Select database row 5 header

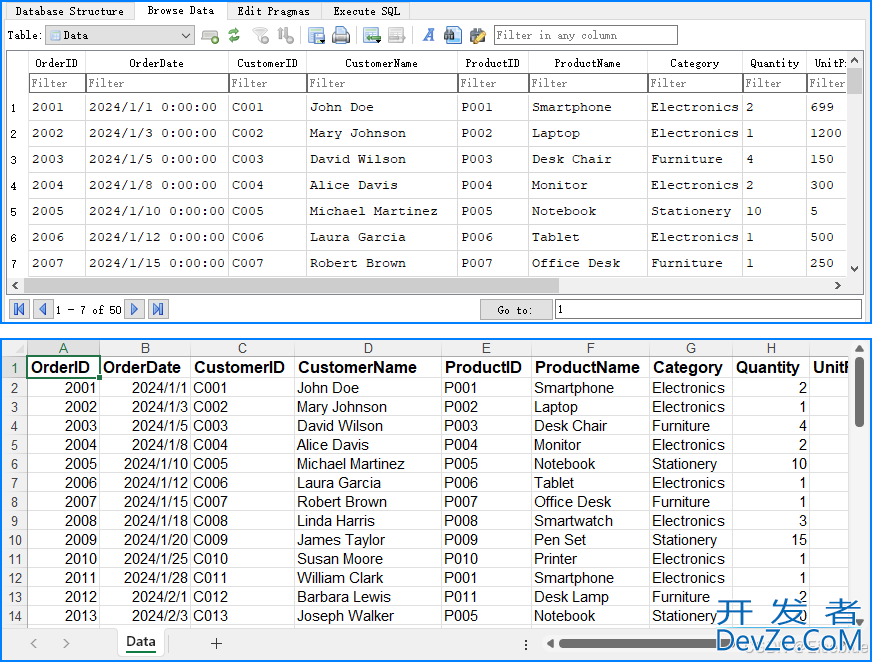point(14,212)
